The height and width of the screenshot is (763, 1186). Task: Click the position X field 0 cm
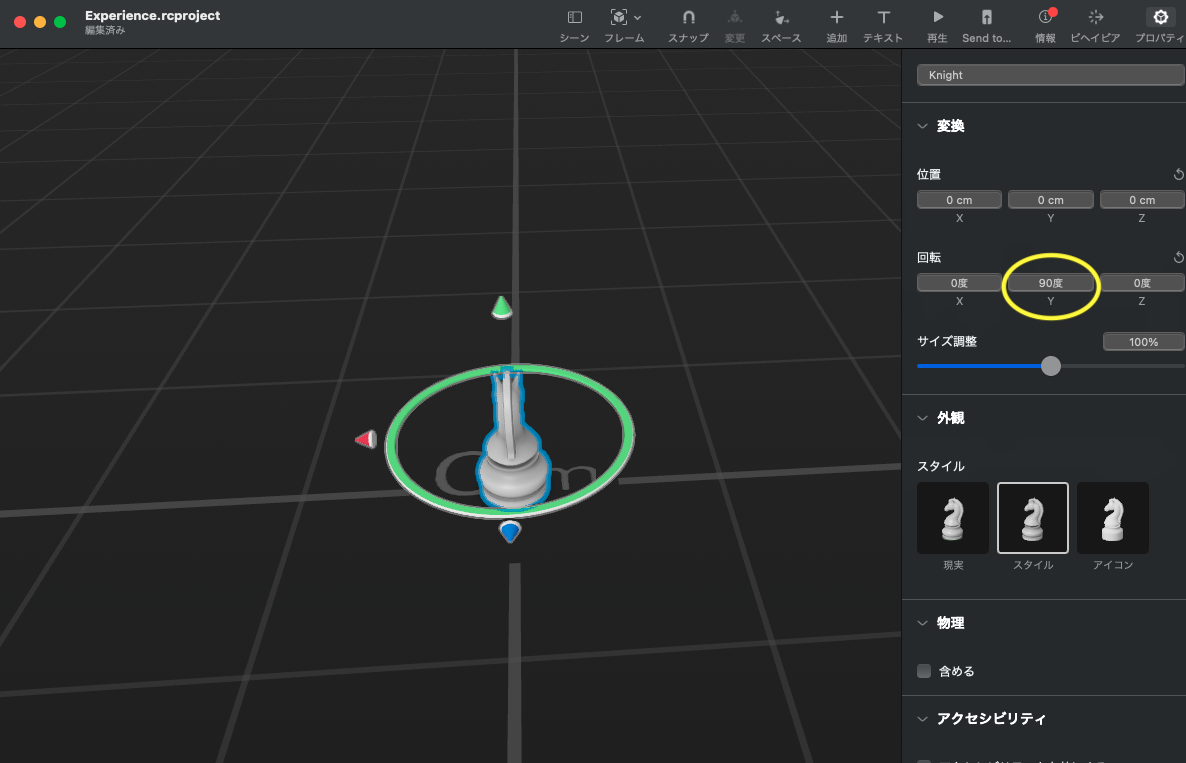959,200
